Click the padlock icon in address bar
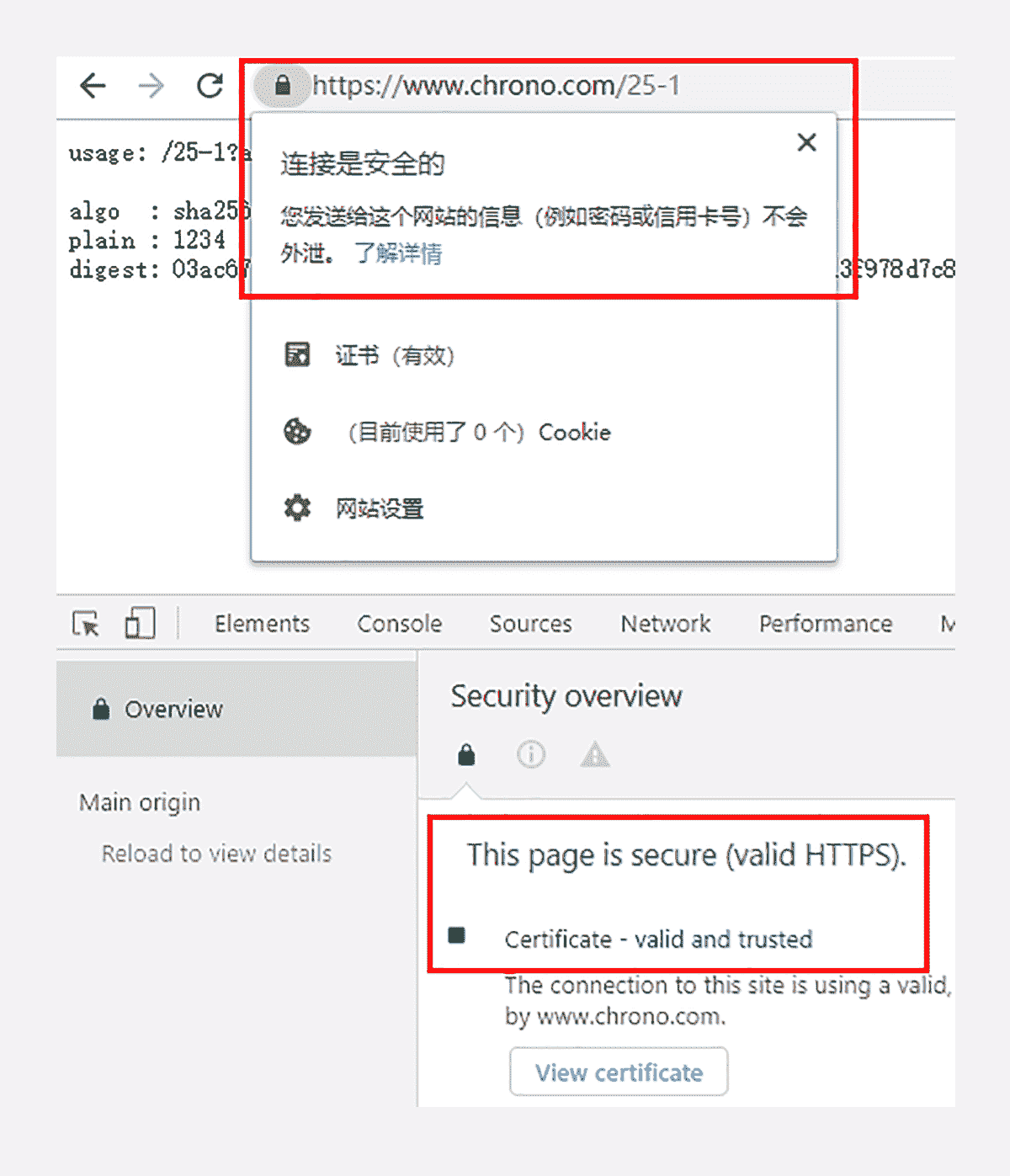 [x=283, y=85]
